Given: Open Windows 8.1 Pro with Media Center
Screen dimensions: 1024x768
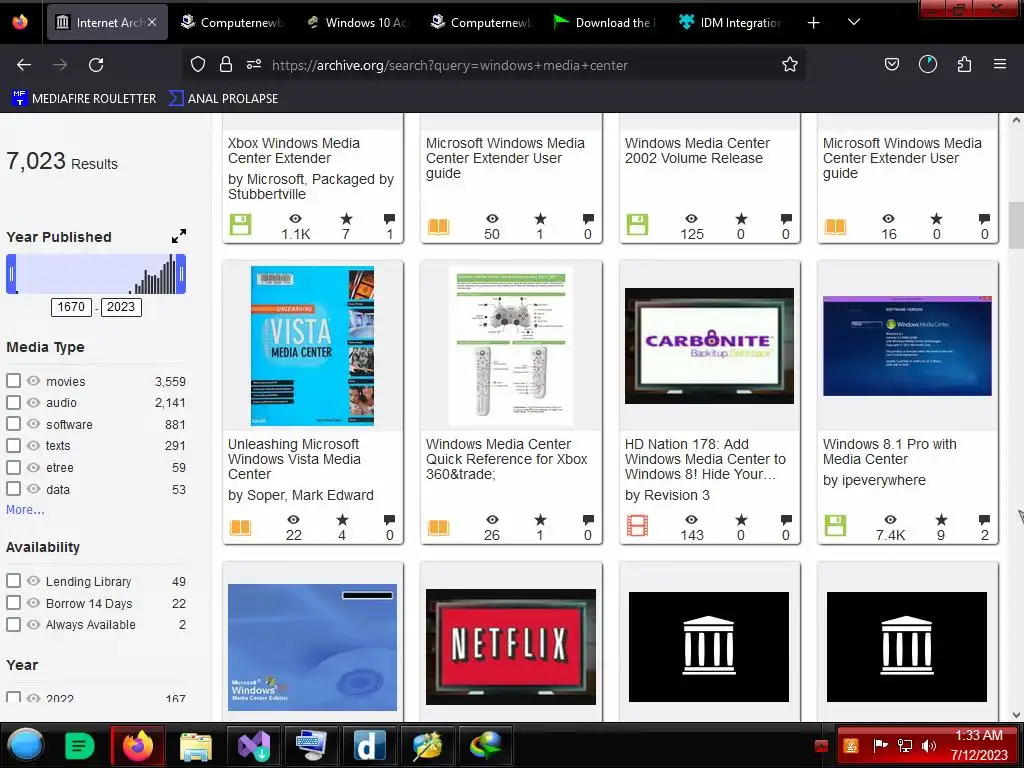Looking at the screenshot, I should 889,451.
